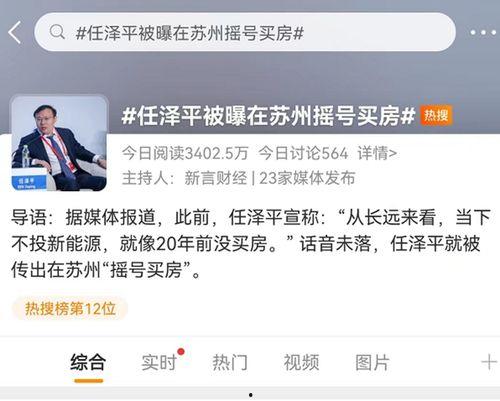Select the 综合 tab
500x401 pixels.
tap(88, 362)
